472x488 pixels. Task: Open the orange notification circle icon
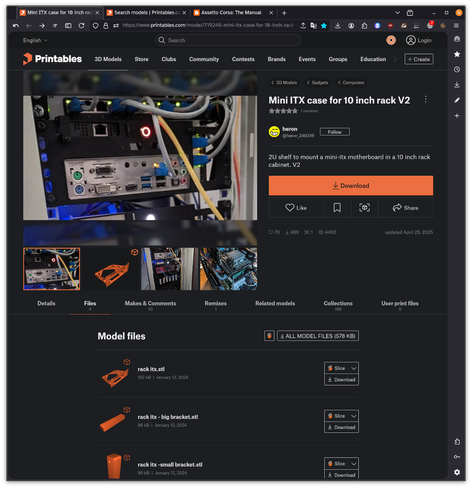click(x=391, y=40)
